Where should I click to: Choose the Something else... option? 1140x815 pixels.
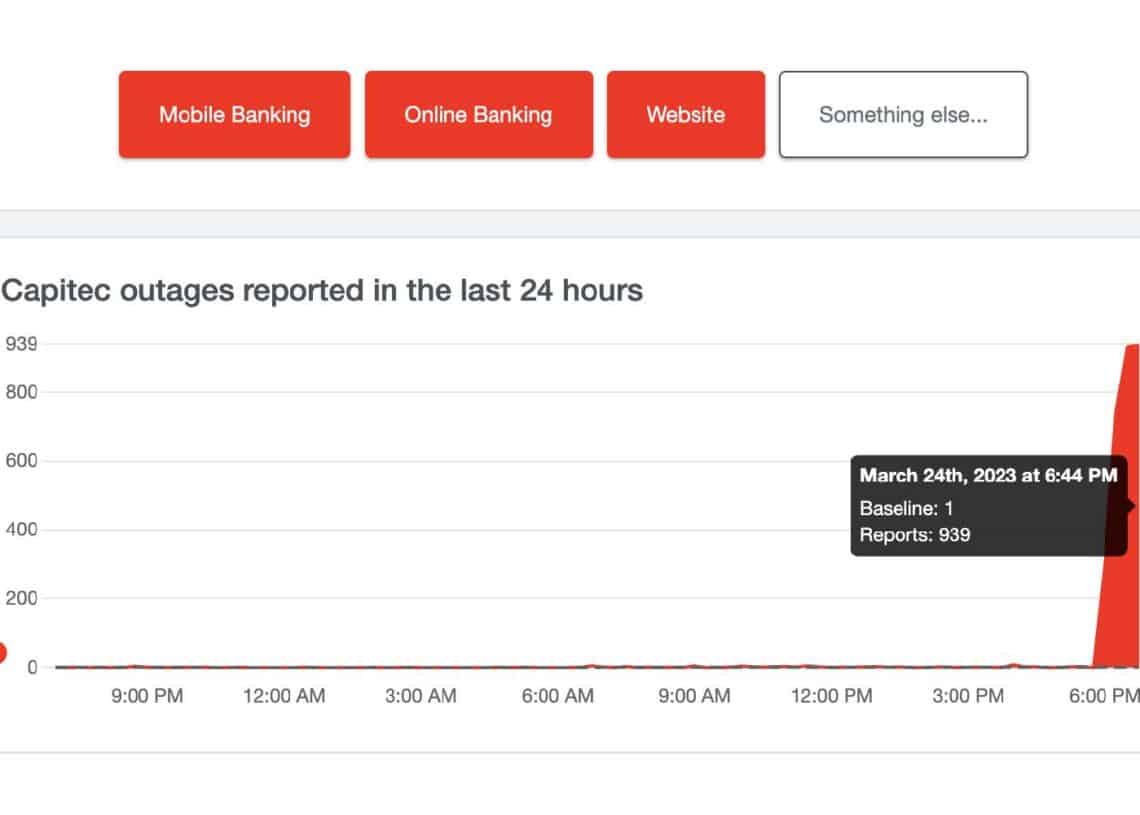pyautogui.click(x=903, y=115)
